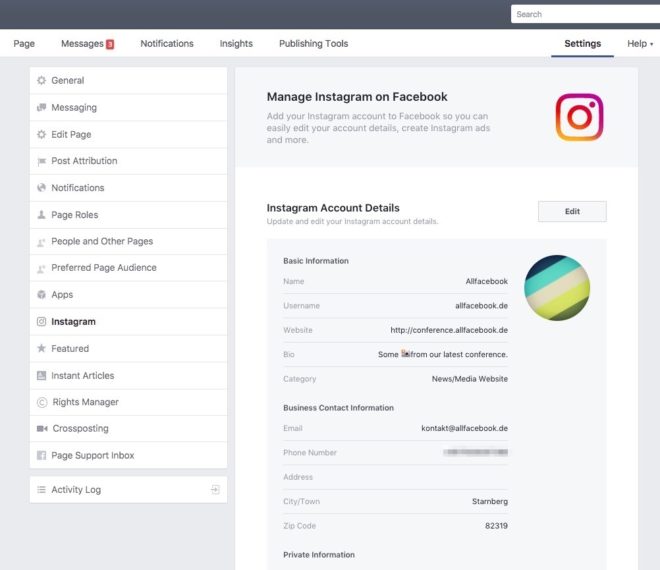This screenshot has width=660, height=570.
Task: Click the Apps cube icon
Action: (x=41, y=295)
